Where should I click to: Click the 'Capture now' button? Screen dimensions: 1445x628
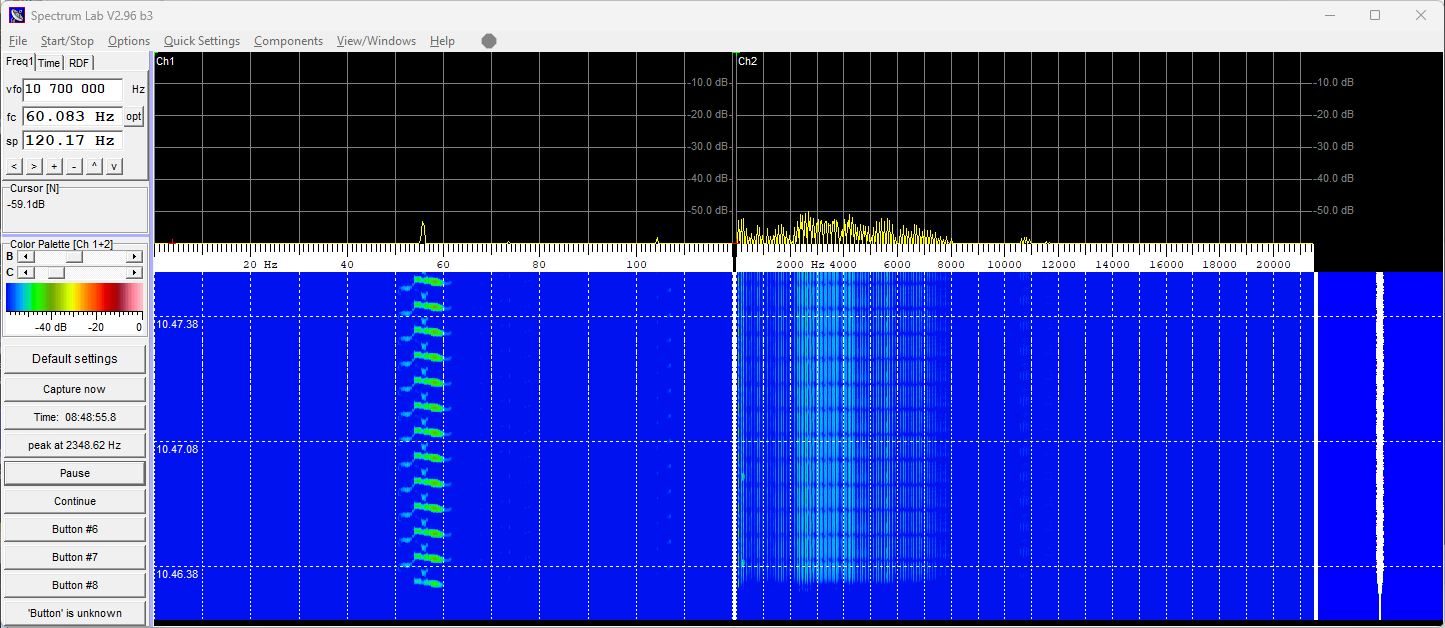point(74,389)
